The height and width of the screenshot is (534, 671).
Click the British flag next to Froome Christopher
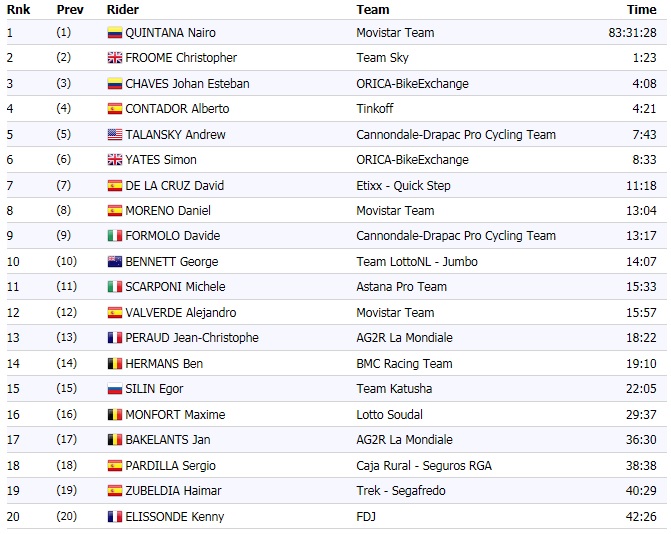tap(114, 58)
